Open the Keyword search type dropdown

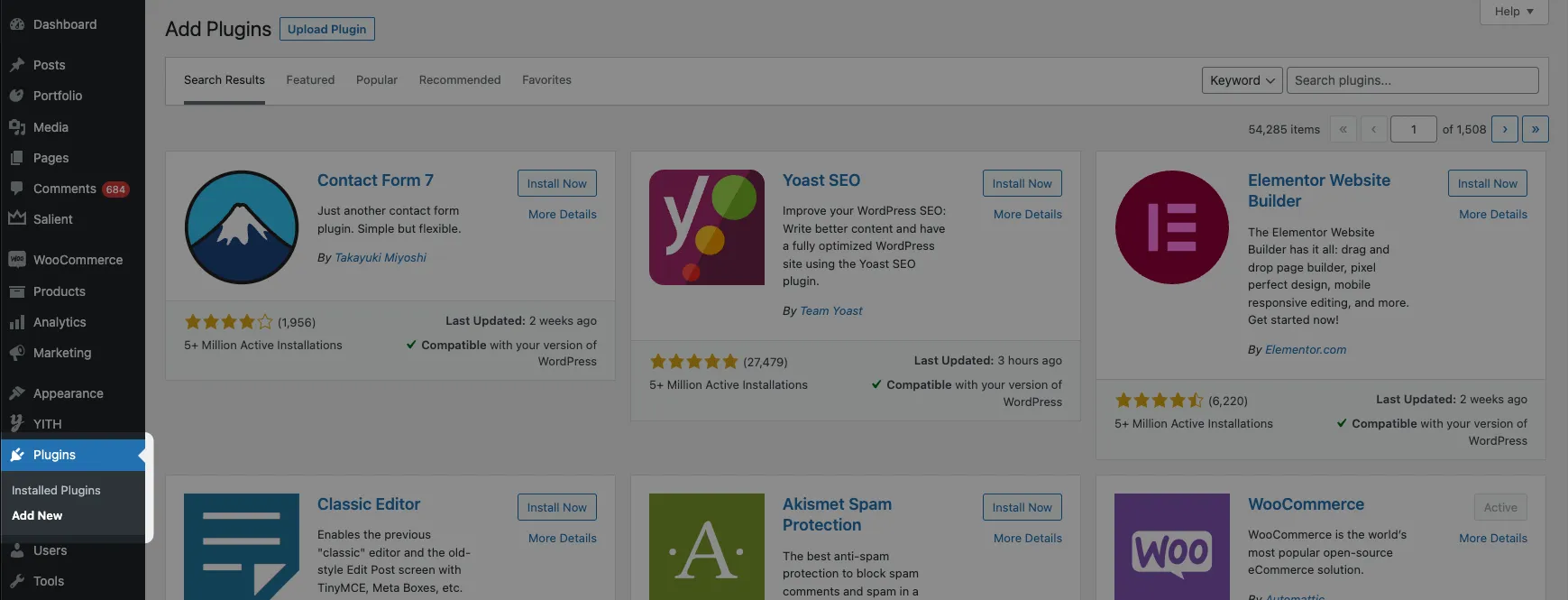1242,80
